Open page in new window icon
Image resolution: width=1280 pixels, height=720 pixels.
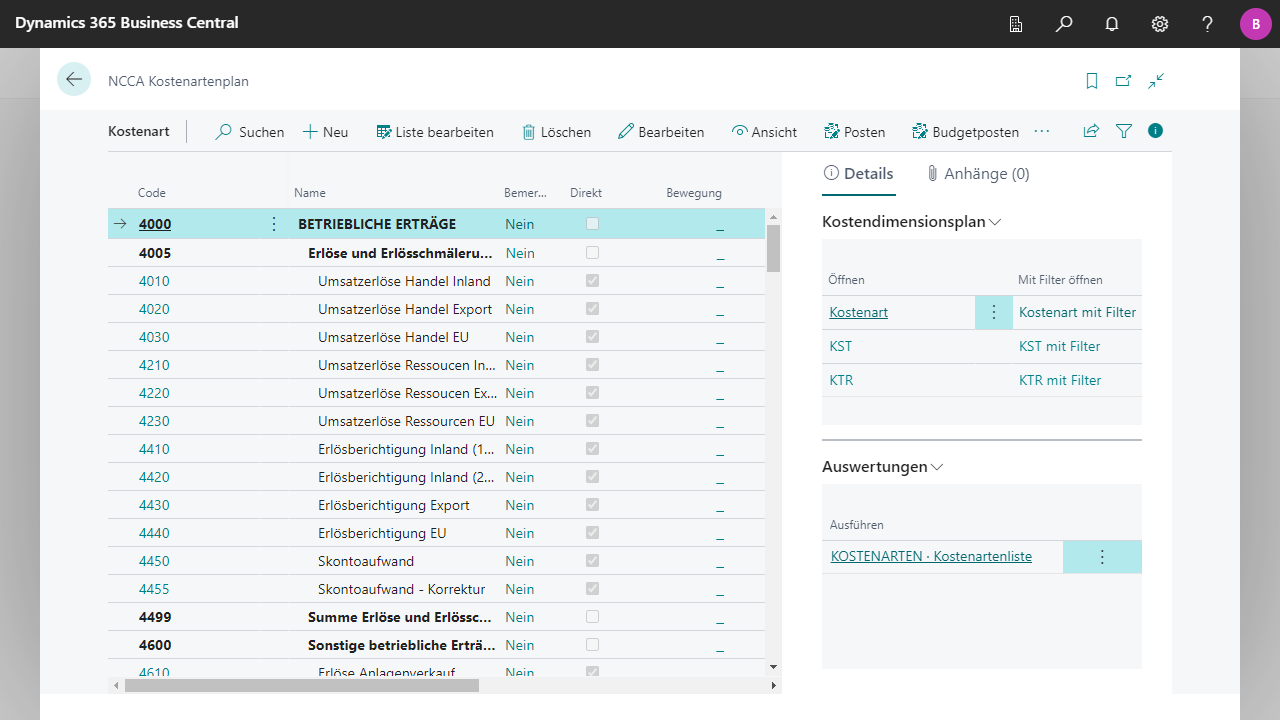[x=1124, y=81]
